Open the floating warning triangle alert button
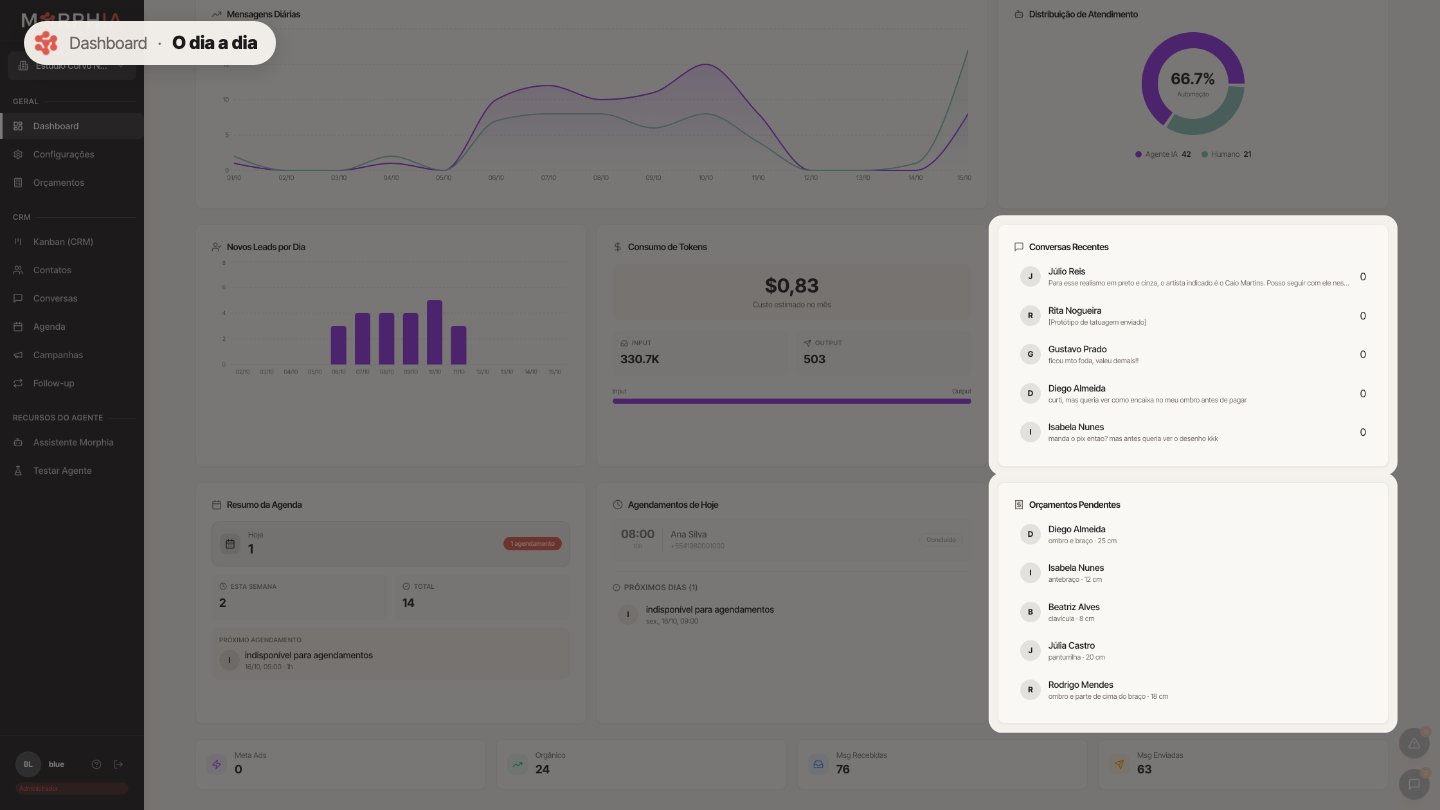Image resolution: width=1440 pixels, height=810 pixels. click(x=1414, y=743)
